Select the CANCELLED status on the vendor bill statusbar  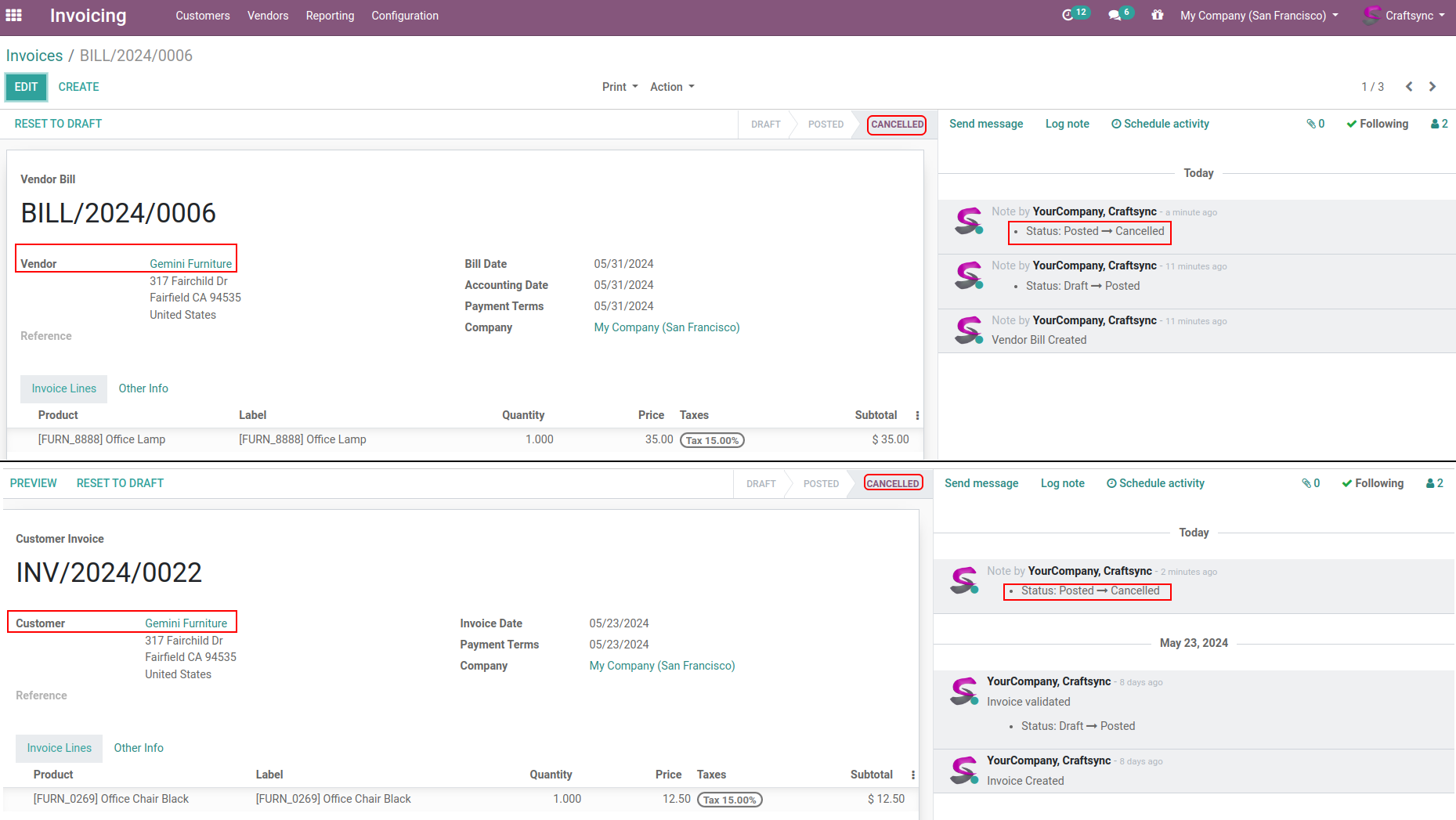pos(897,125)
